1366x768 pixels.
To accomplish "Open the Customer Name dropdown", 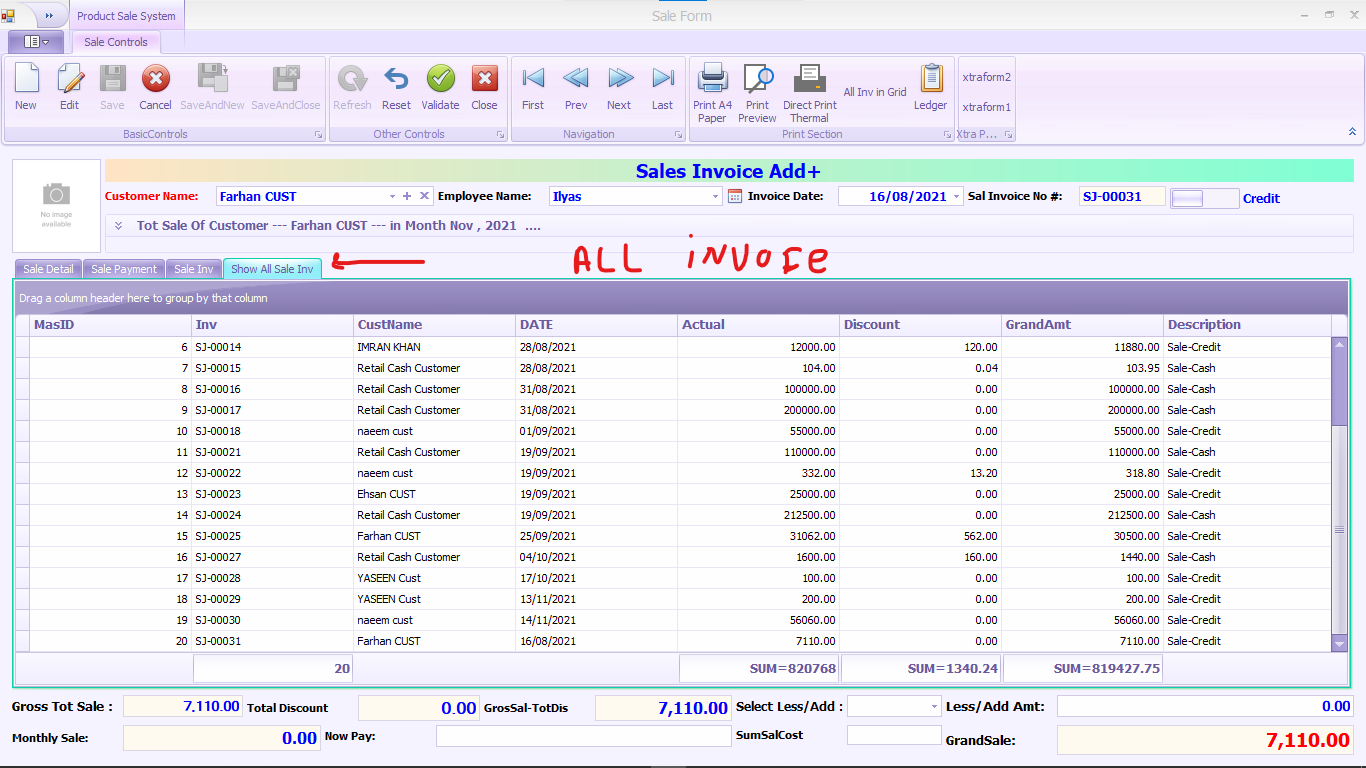I will tap(392, 196).
